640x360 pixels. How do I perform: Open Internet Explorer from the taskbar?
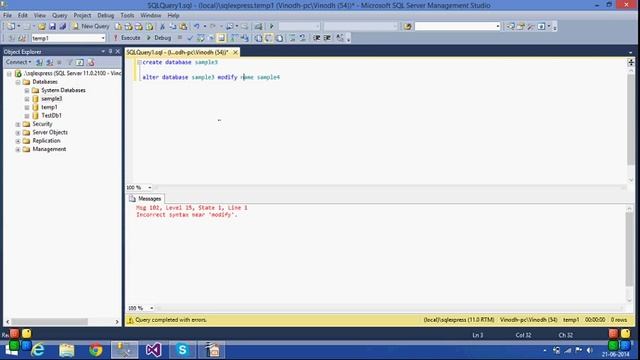pos(38,350)
